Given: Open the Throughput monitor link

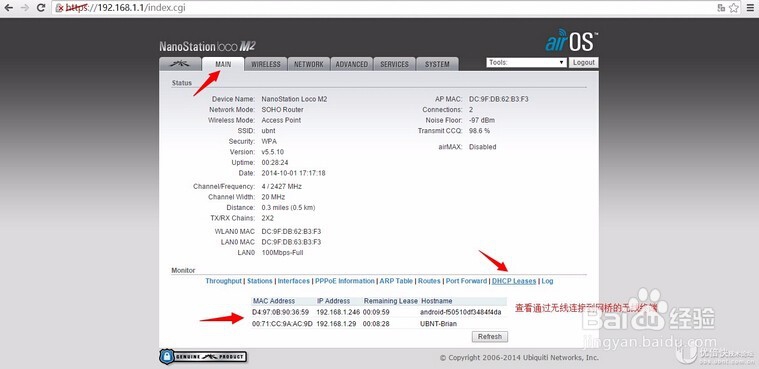Looking at the screenshot, I should tap(223, 281).
